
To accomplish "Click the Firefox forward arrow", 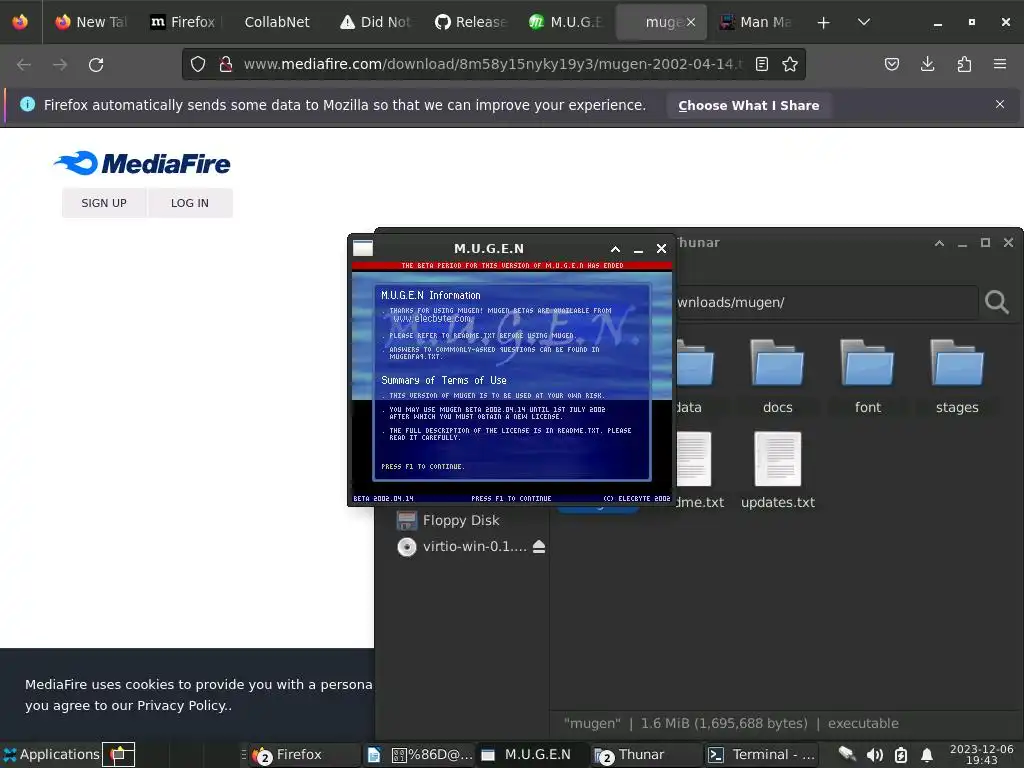I will point(60,65).
